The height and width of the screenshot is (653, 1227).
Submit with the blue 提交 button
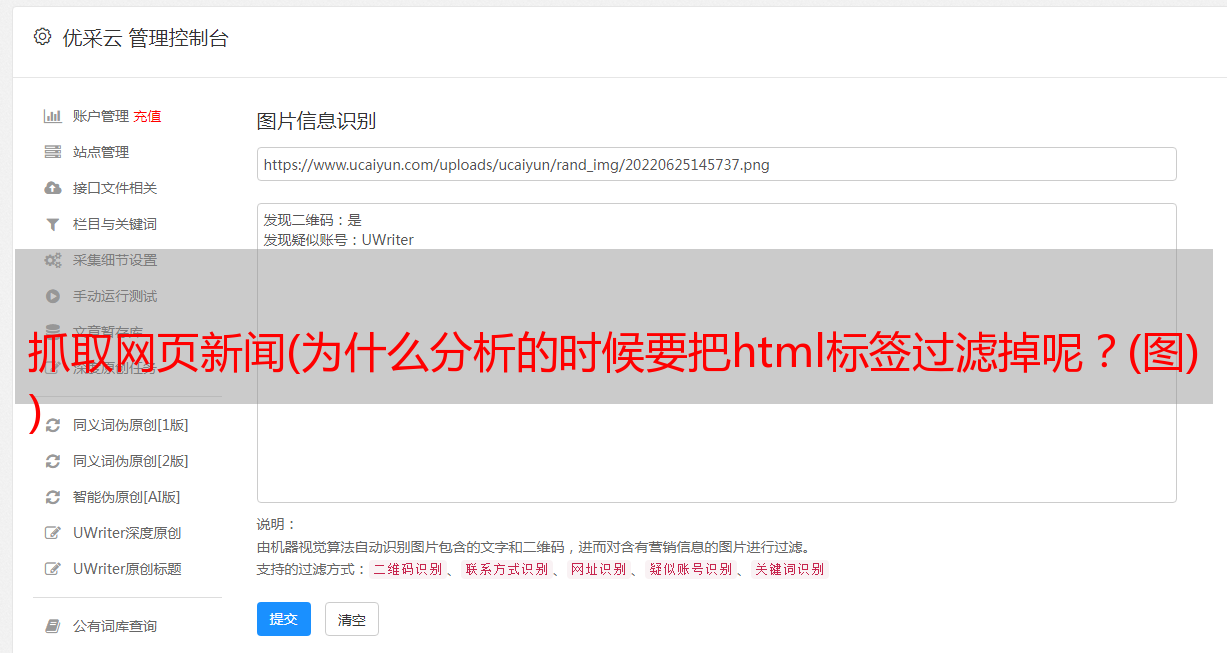pos(284,619)
